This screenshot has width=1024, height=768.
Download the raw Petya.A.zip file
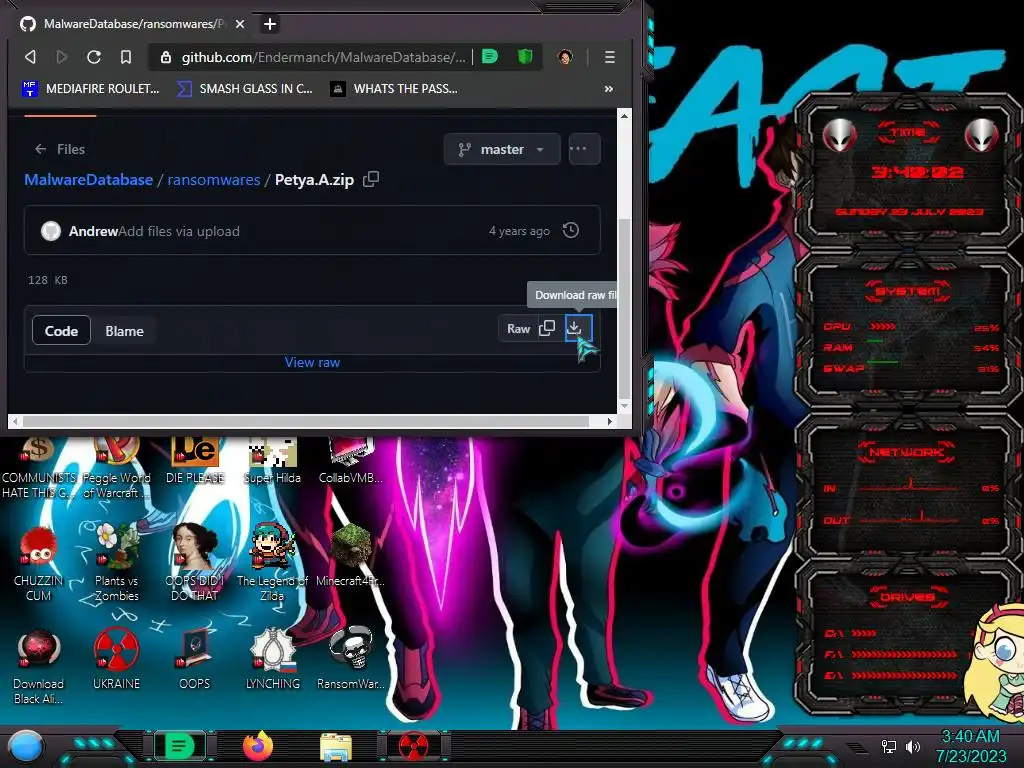(578, 328)
